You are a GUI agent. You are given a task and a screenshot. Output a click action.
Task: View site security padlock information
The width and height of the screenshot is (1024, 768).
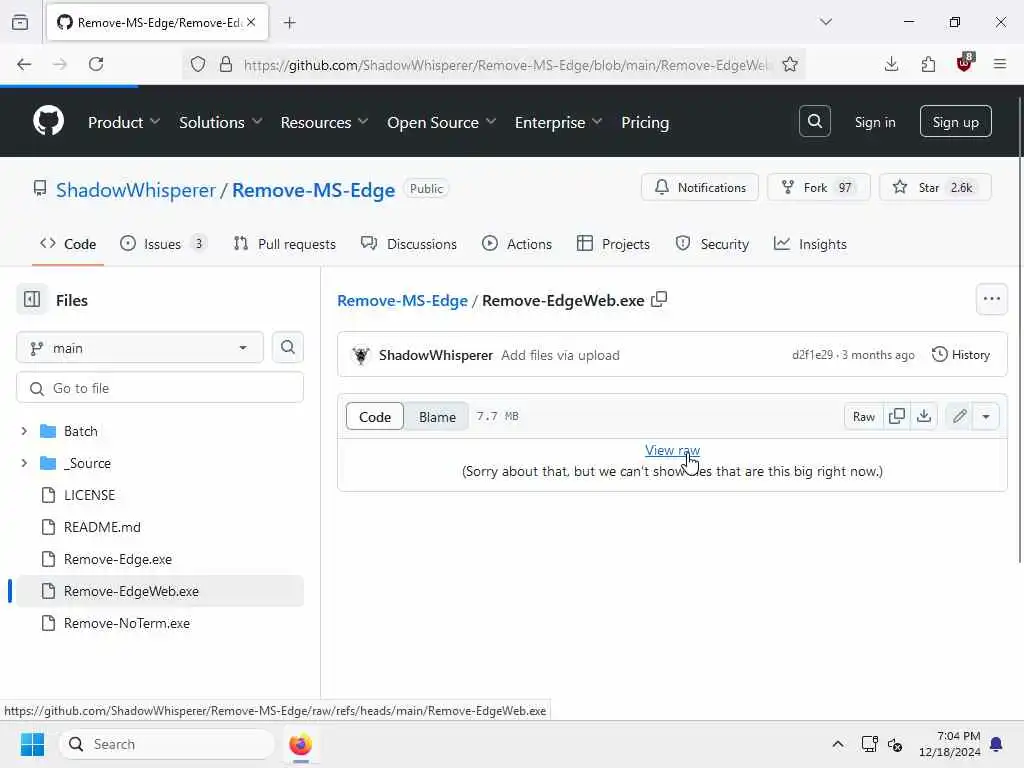tap(226, 64)
